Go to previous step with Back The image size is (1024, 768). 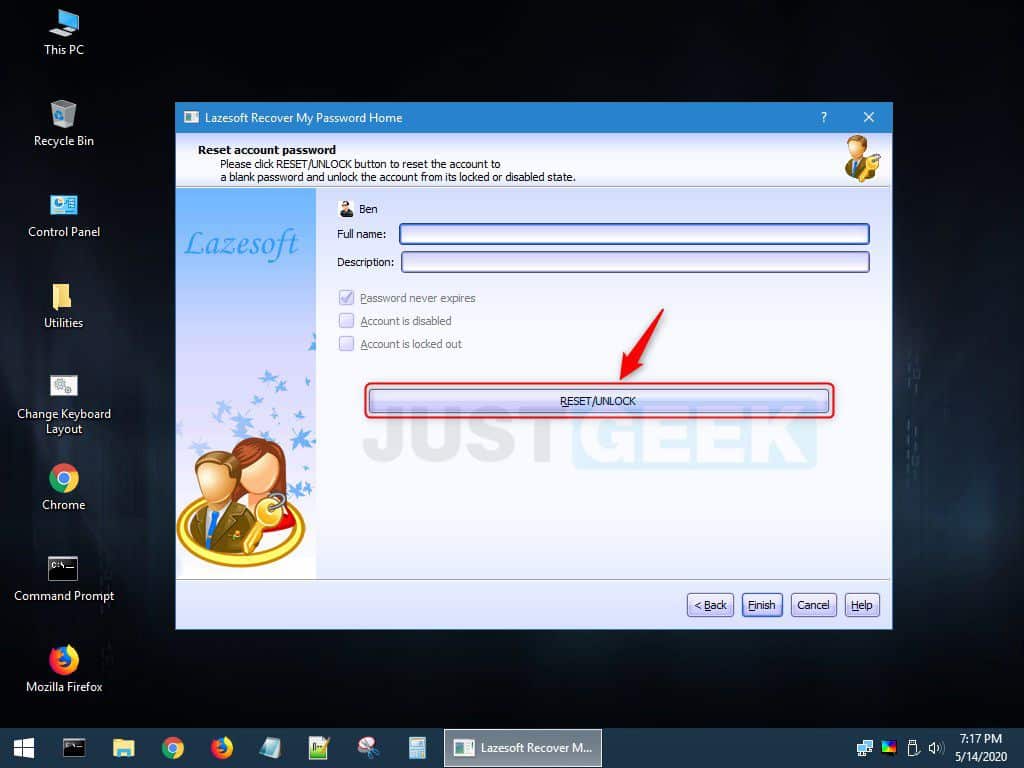tap(711, 605)
